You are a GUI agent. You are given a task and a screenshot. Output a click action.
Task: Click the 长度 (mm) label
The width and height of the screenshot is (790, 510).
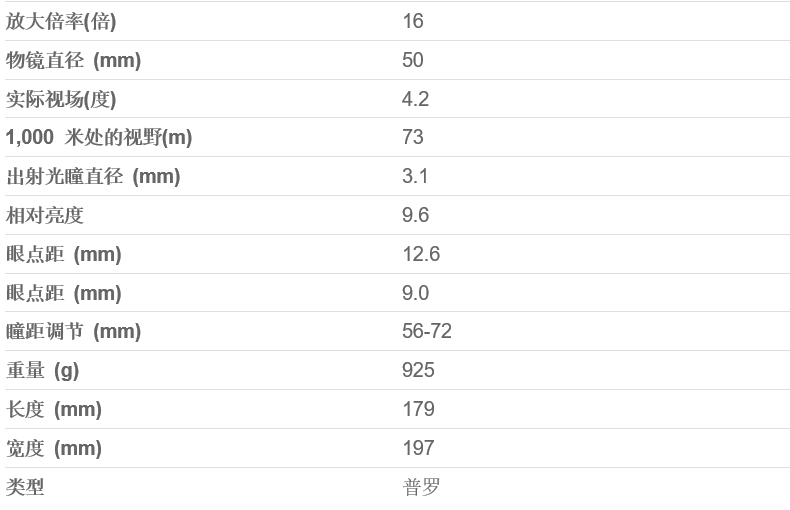[x=54, y=410]
